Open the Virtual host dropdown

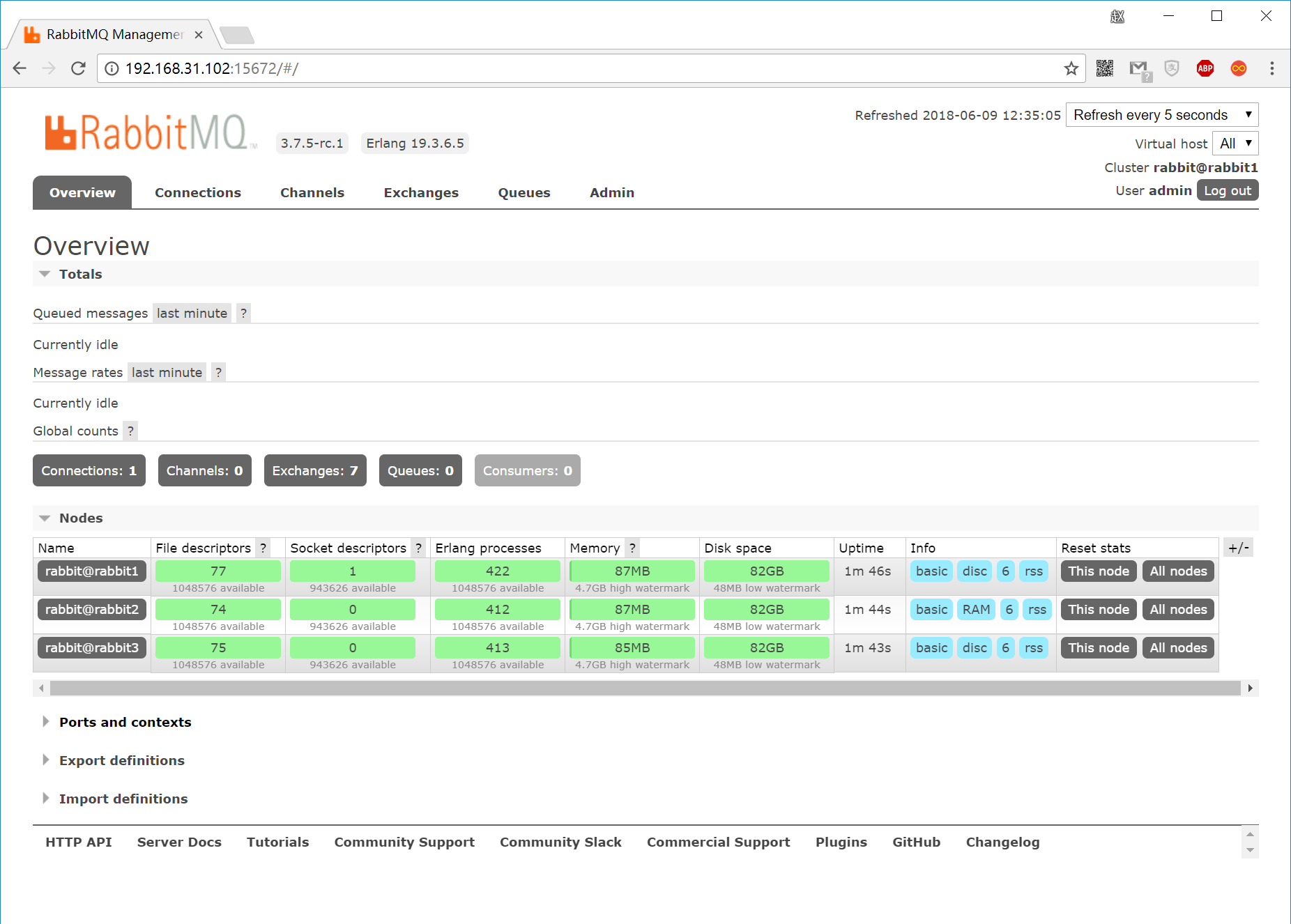pyautogui.click(x=1235, y=144)
